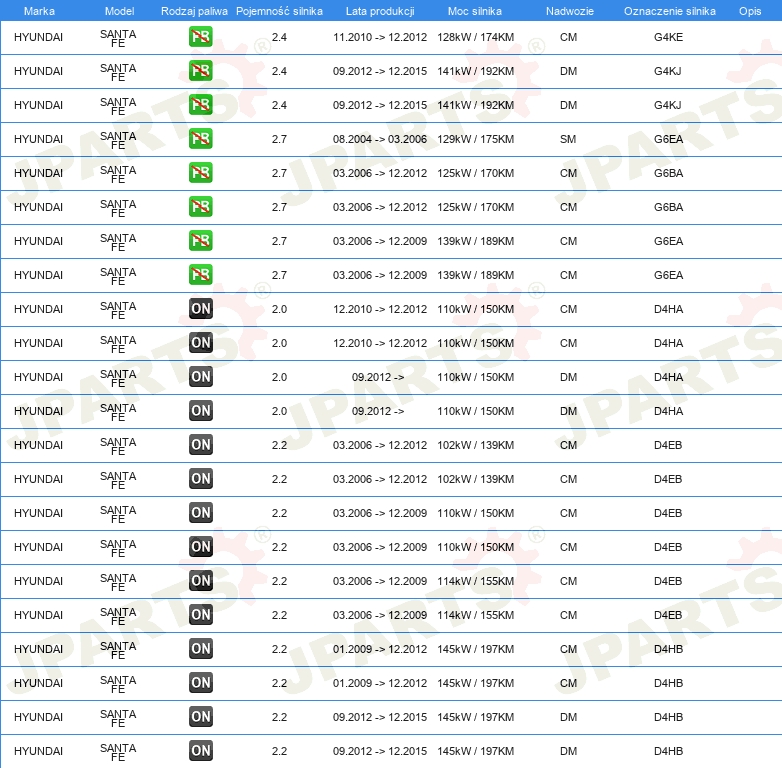Click the Moc silnika column header
Screen dimensions: 782x768
[x=475, y=11]
